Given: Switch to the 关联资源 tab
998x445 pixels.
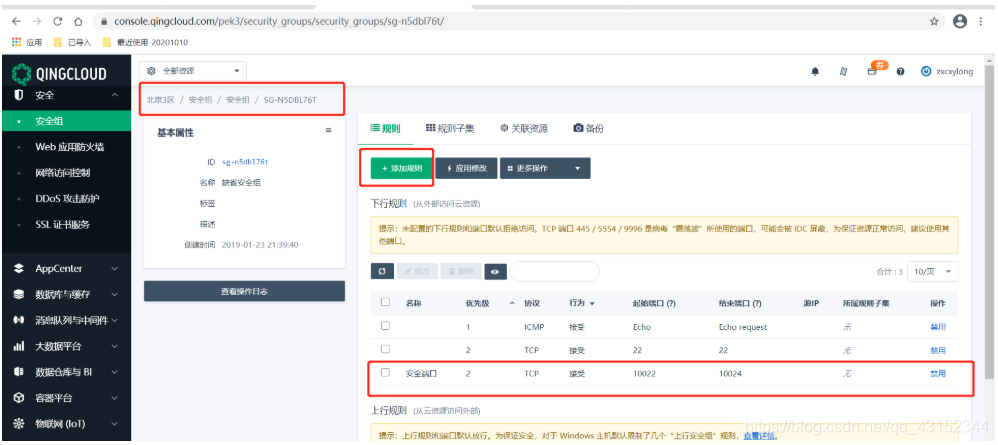Looking at the screenshot, I should (x=524, y=129).
